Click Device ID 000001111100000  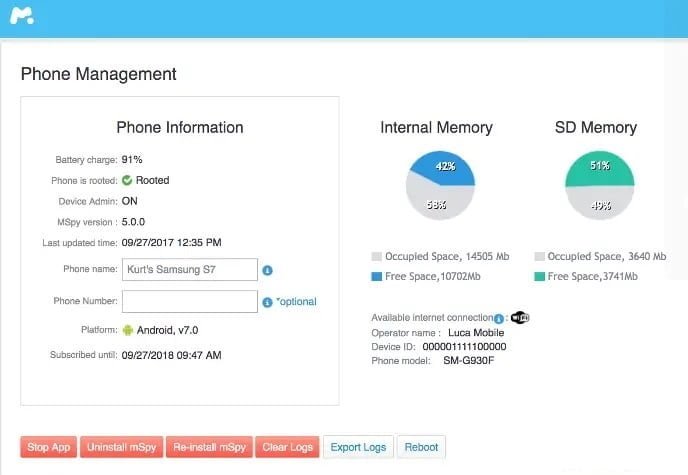click(x=464, y=346)
